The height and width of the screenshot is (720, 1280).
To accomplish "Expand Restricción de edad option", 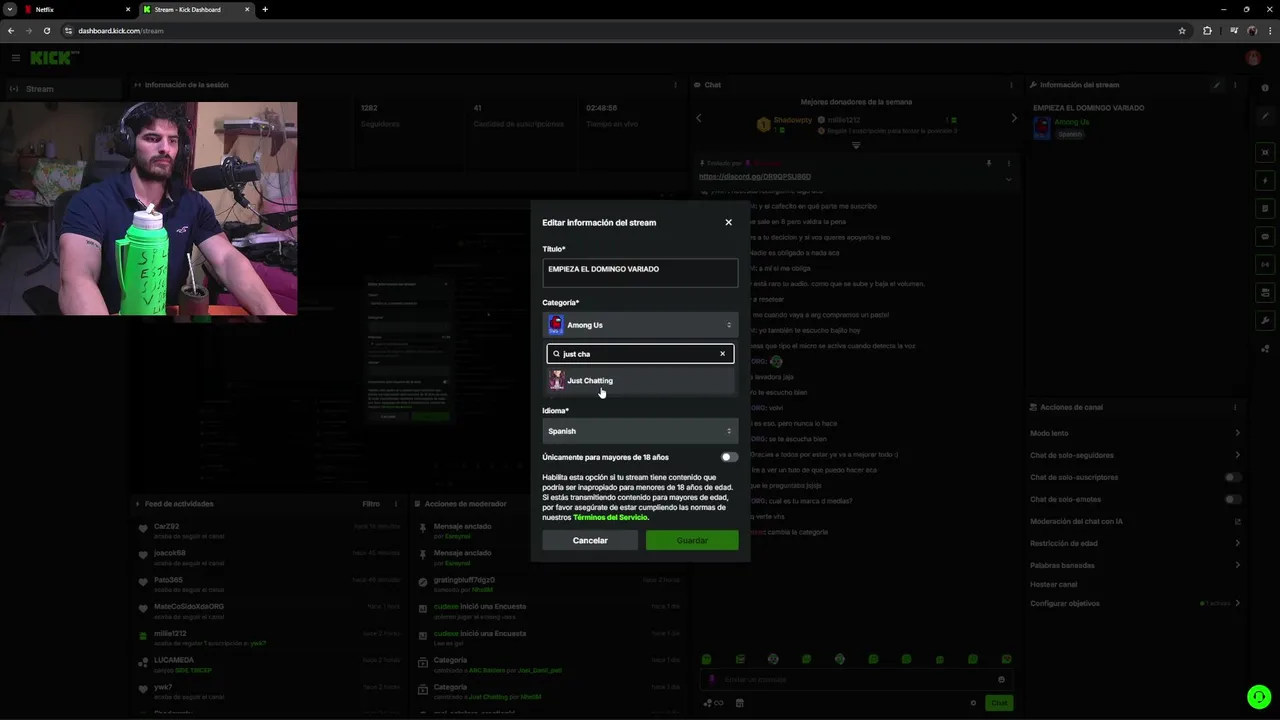I will click(1136, 543).
